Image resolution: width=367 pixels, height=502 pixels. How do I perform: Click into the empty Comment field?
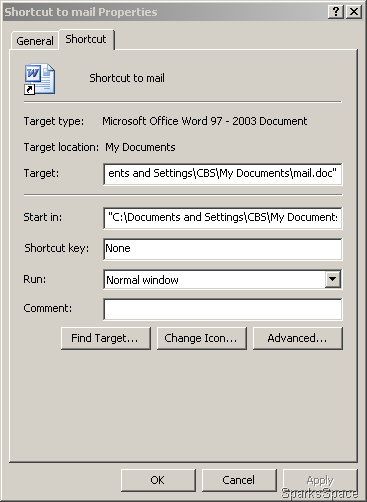click(222, 309)
